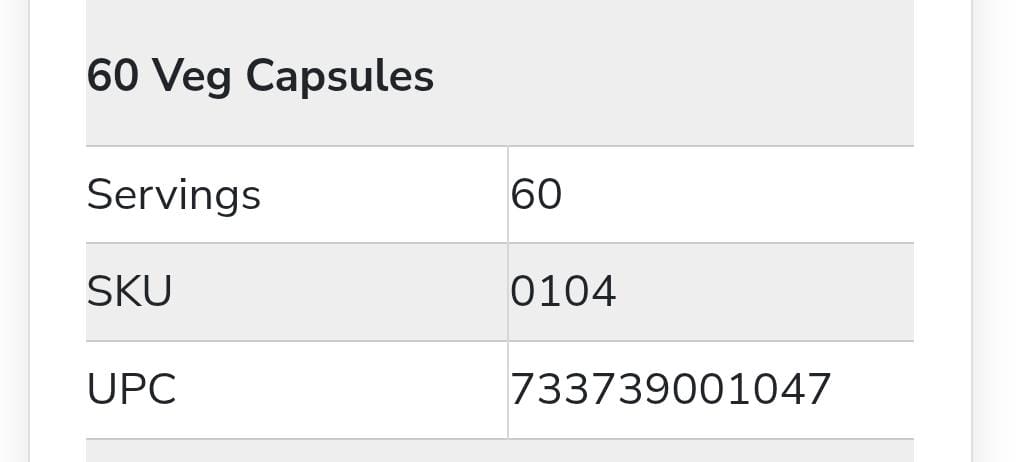The image size is (1016, 462).
Task: Click the "60 Veg Capsules" heading
Action: tap(260, 76)
